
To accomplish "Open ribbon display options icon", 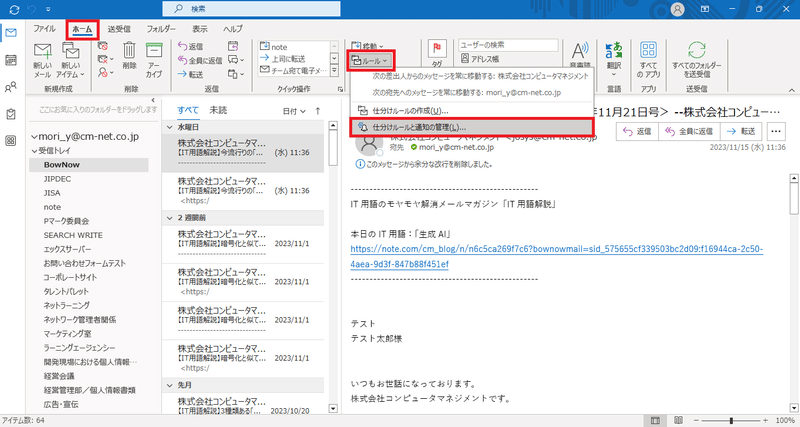I will click(x=705, y=9).
